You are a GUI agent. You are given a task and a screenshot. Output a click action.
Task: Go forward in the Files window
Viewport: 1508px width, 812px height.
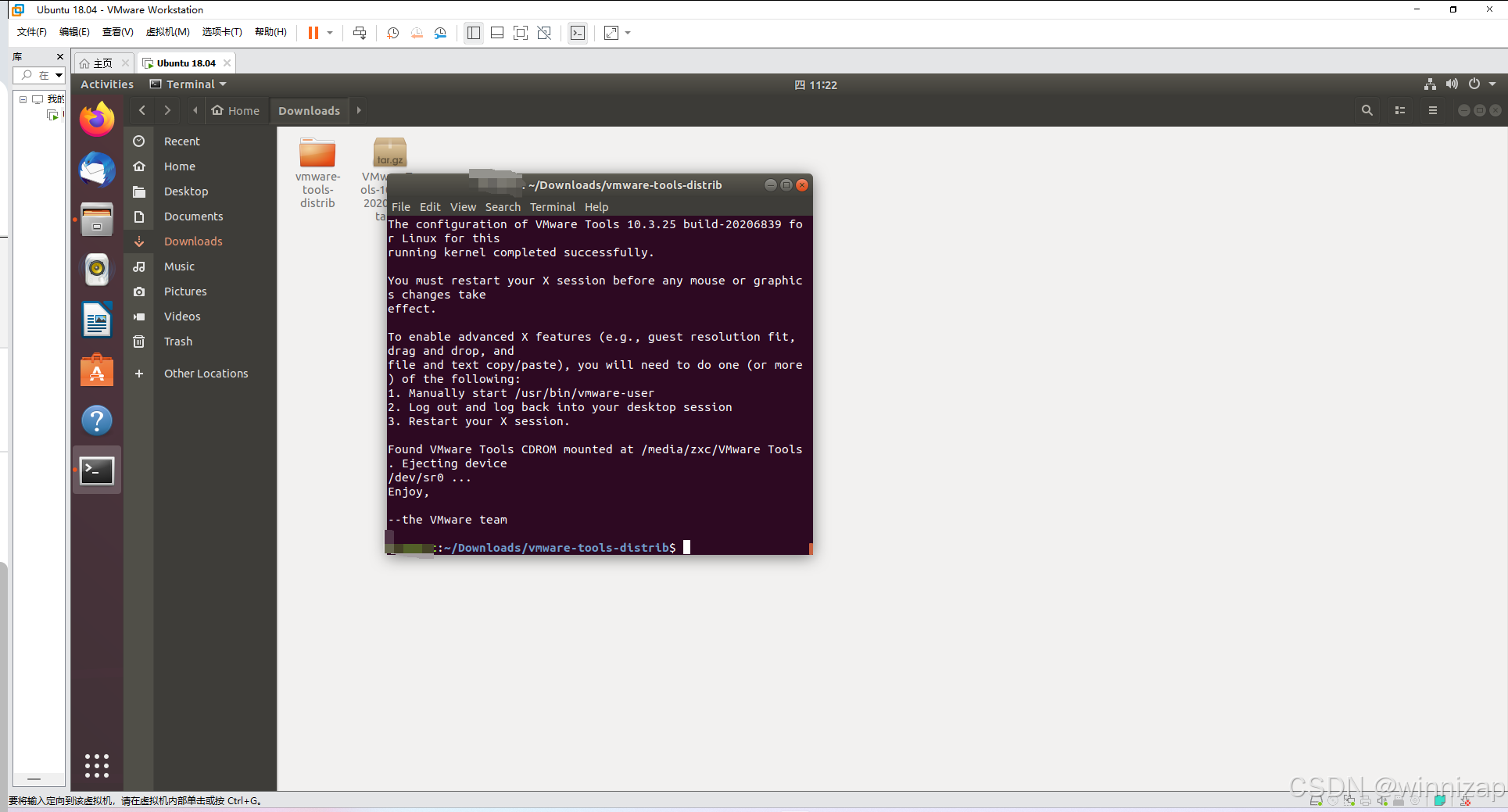167,110
